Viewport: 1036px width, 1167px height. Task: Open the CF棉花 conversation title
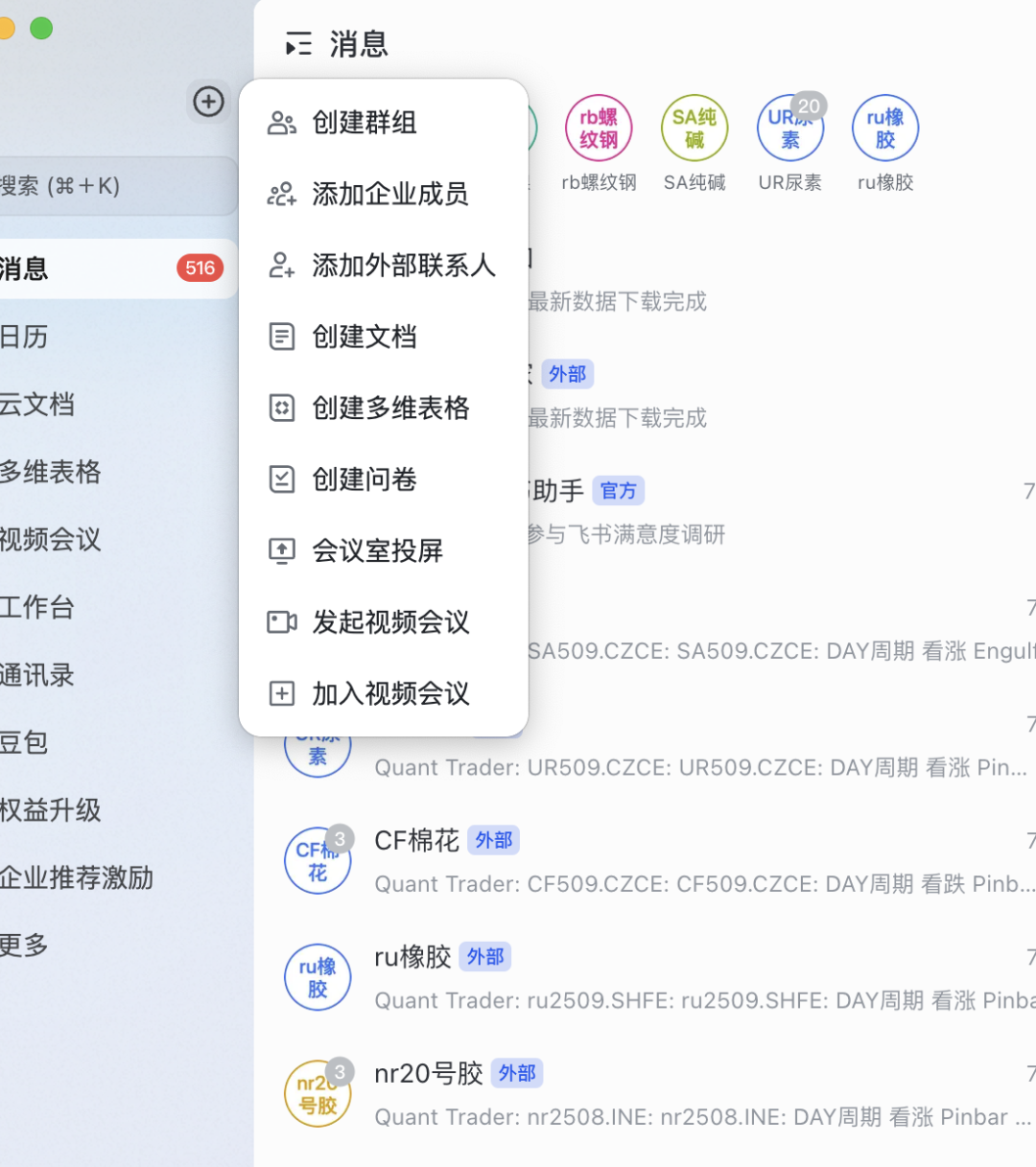tap(416, 841)
